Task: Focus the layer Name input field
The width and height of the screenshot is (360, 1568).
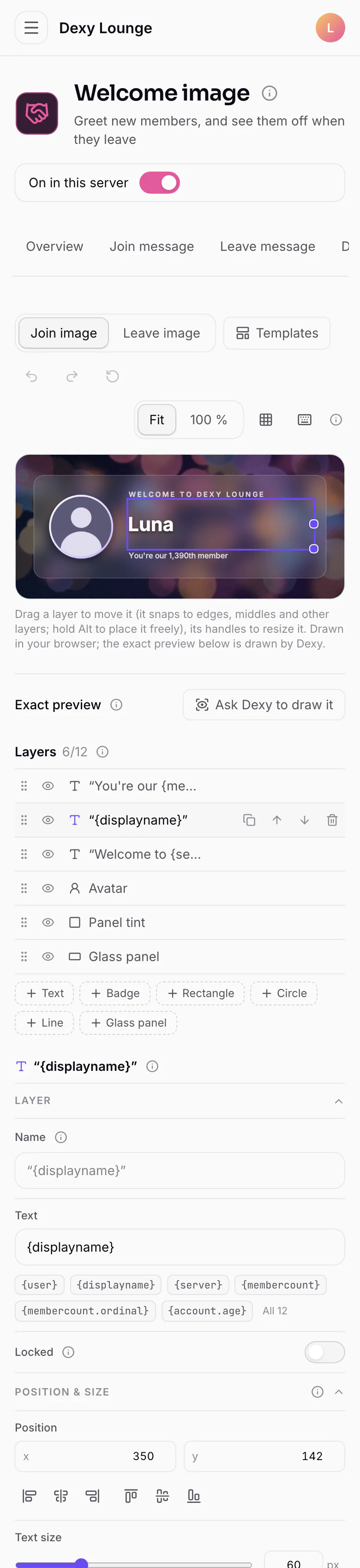Action: 180,1170
